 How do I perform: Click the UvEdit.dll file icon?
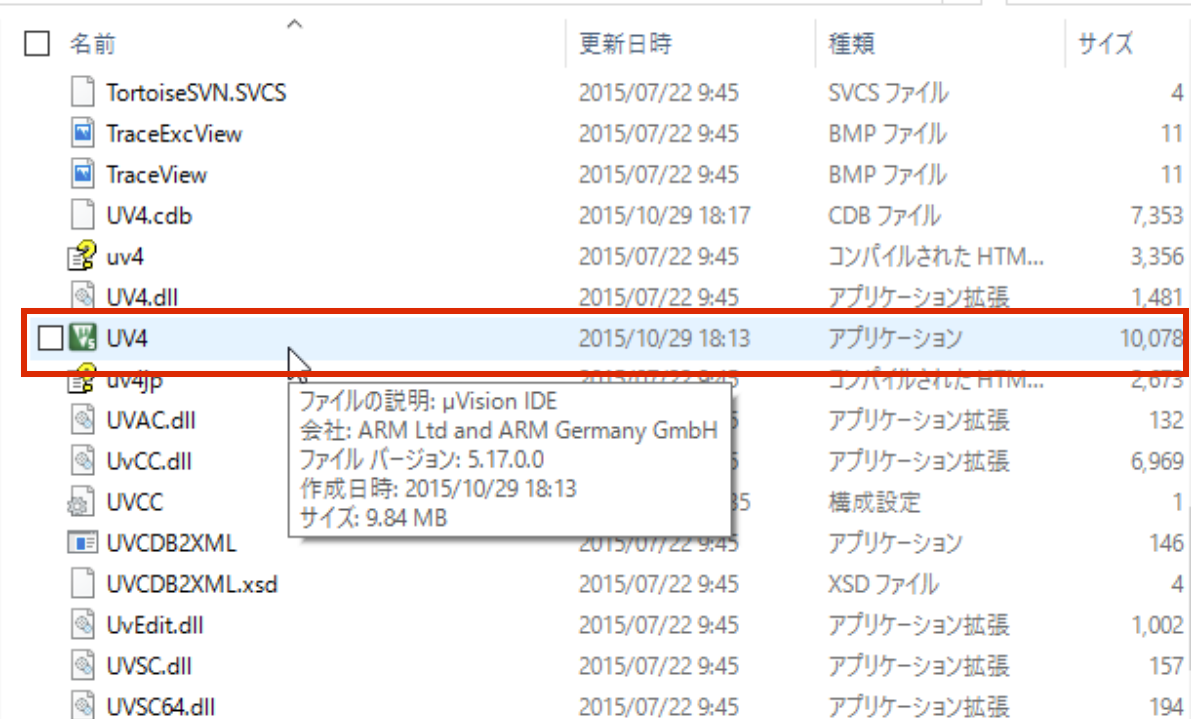pyautogui.click(x=83, y=625)
